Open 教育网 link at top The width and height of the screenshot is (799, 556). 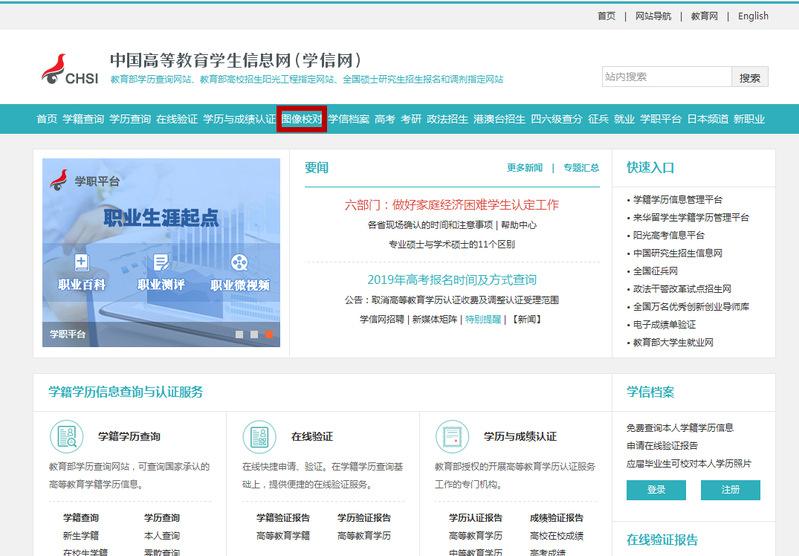coord(704,16)
